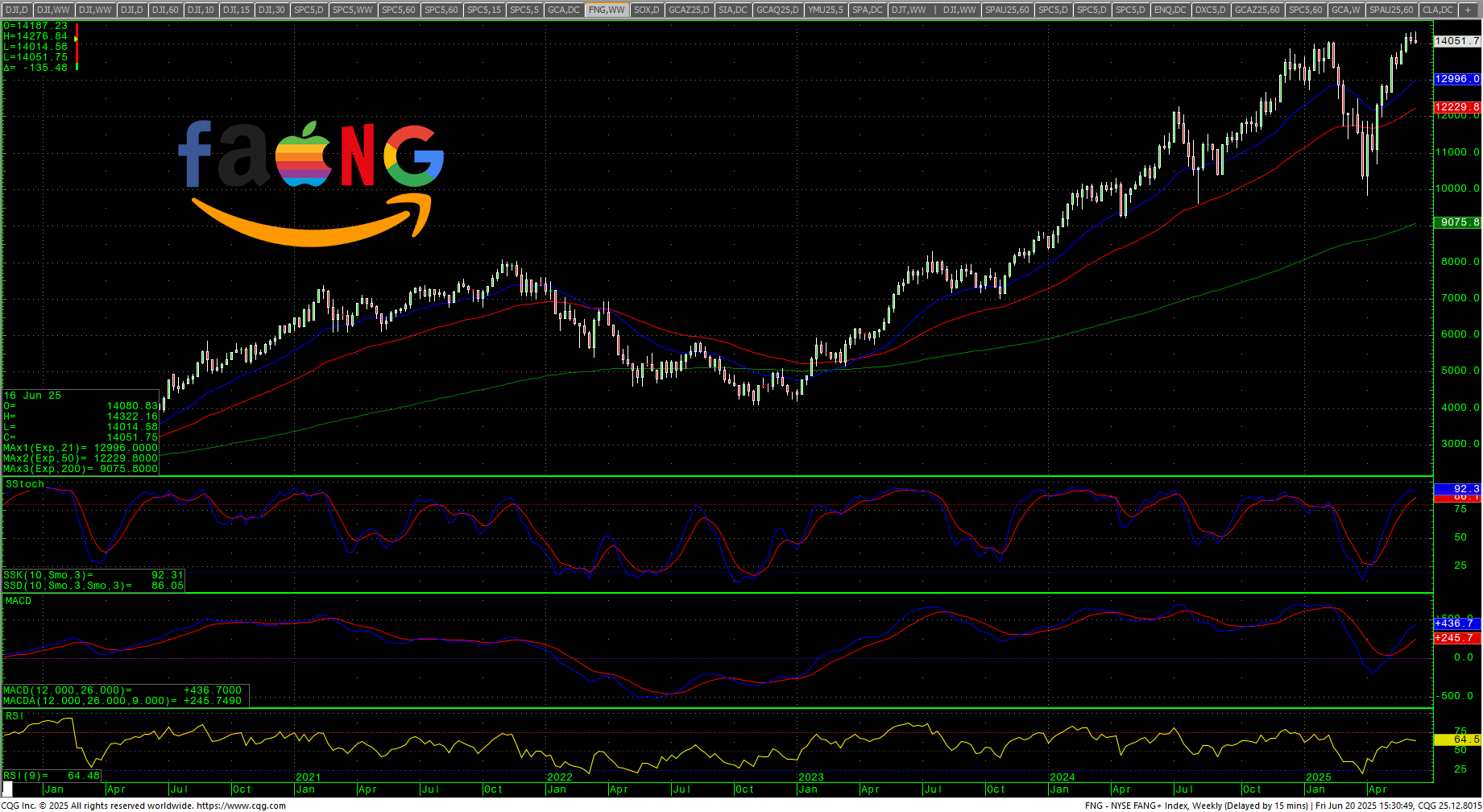
Task: Click the MACD study label
Action: coord(19,601)
